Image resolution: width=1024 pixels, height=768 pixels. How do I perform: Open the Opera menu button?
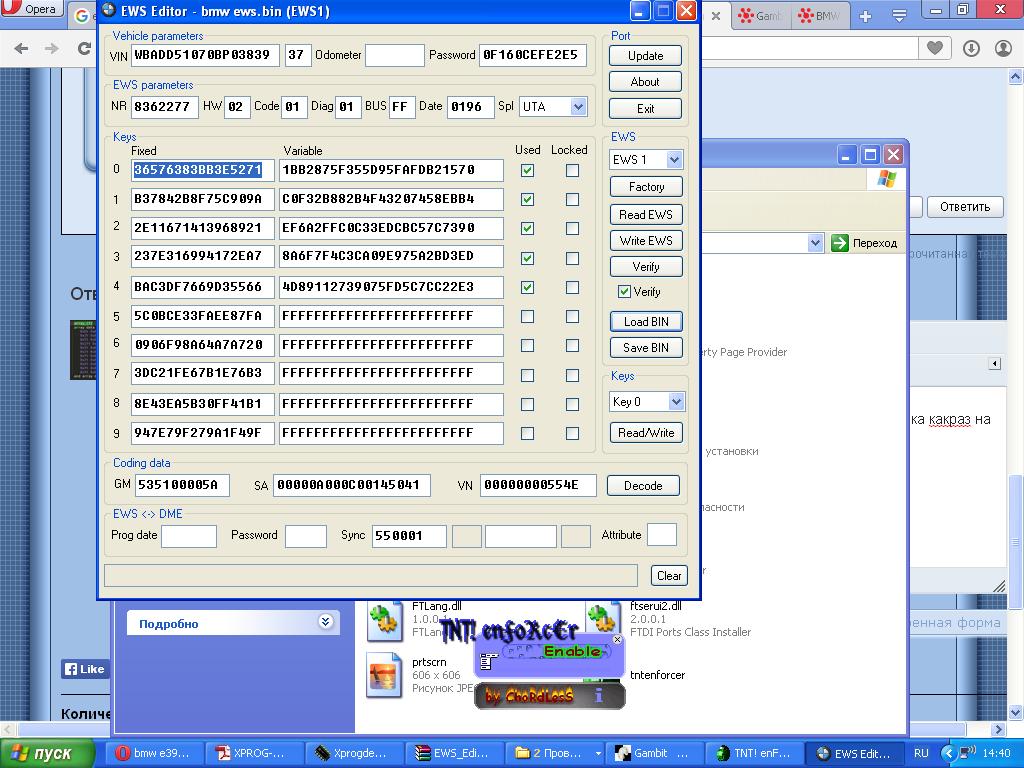(31, 8)
